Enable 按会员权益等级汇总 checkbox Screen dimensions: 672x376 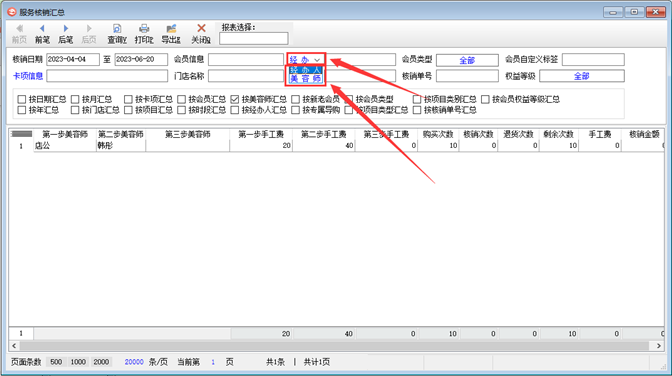pyautogui.click(x=485, y=99)
